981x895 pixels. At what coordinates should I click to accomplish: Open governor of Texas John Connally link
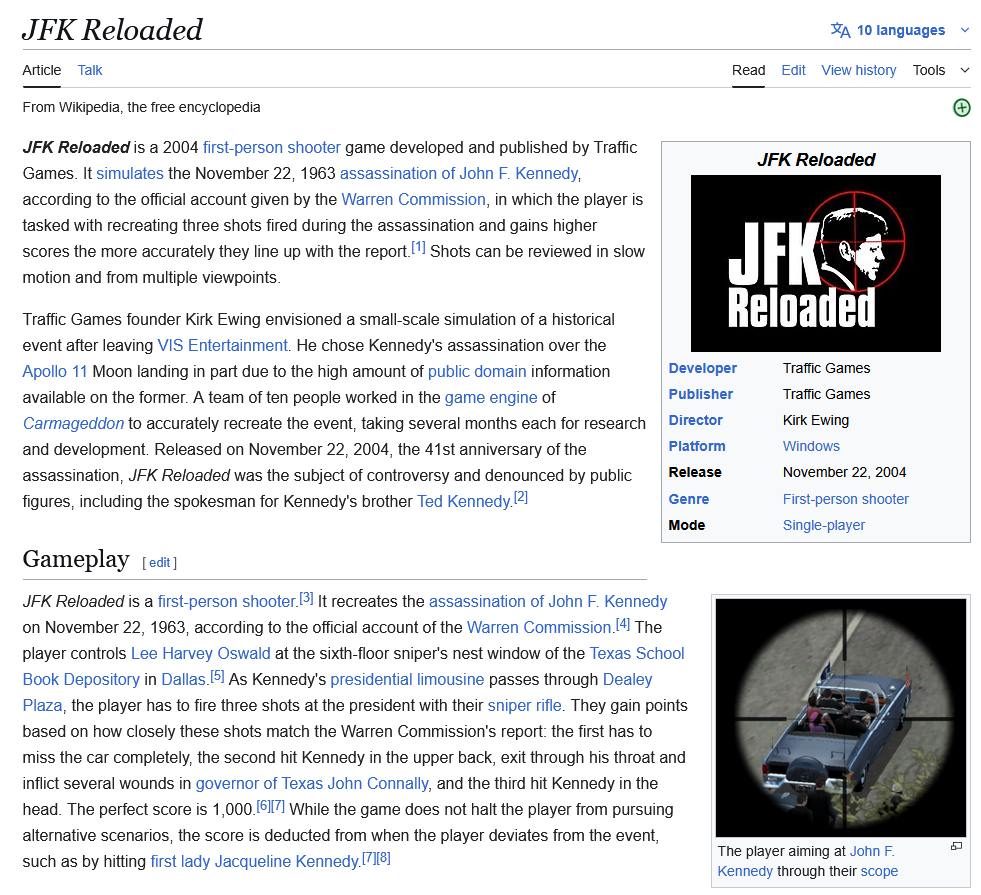[x=312, y=784]
